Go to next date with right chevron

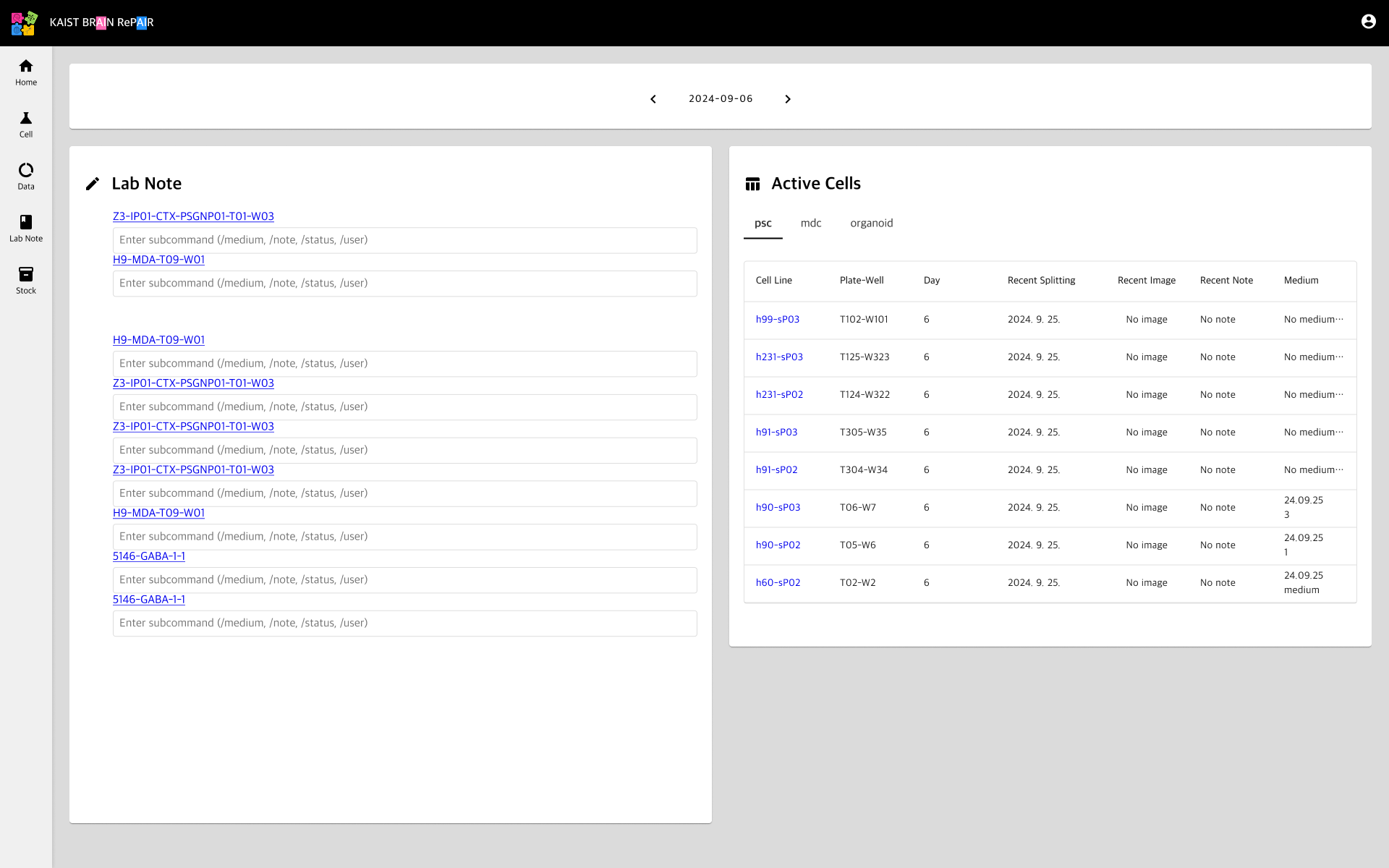pyautogui.click(x=788, y=99)
